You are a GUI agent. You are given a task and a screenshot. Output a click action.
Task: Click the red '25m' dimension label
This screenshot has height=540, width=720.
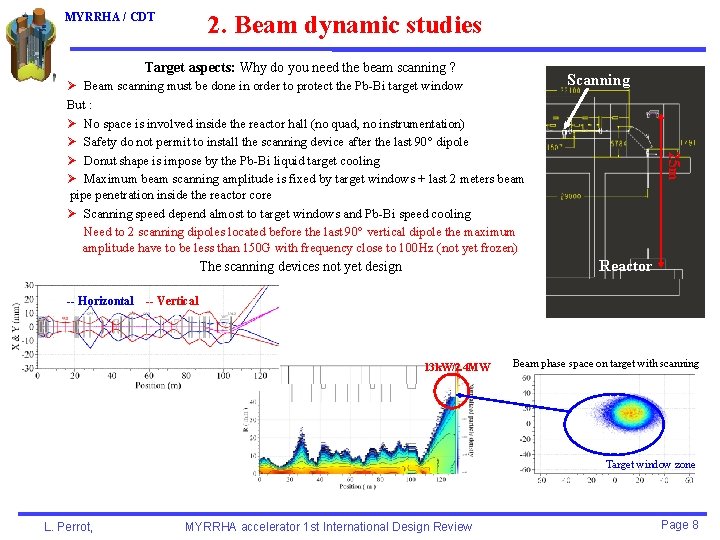point(673,165)
